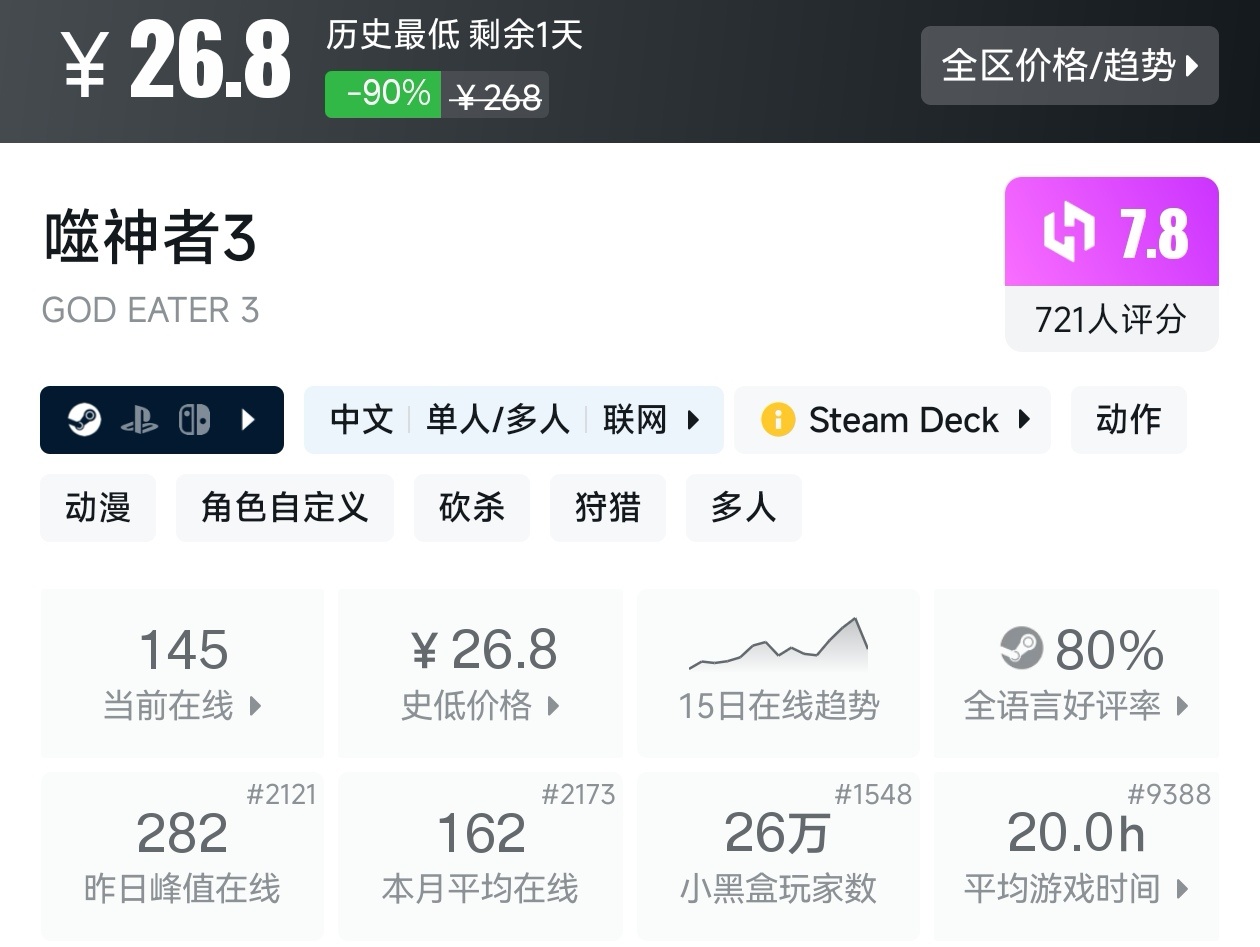Click the Steam Deck yellow info icon
The height and width of the screenshot is (947, 1260).
[x=777, y=420]
